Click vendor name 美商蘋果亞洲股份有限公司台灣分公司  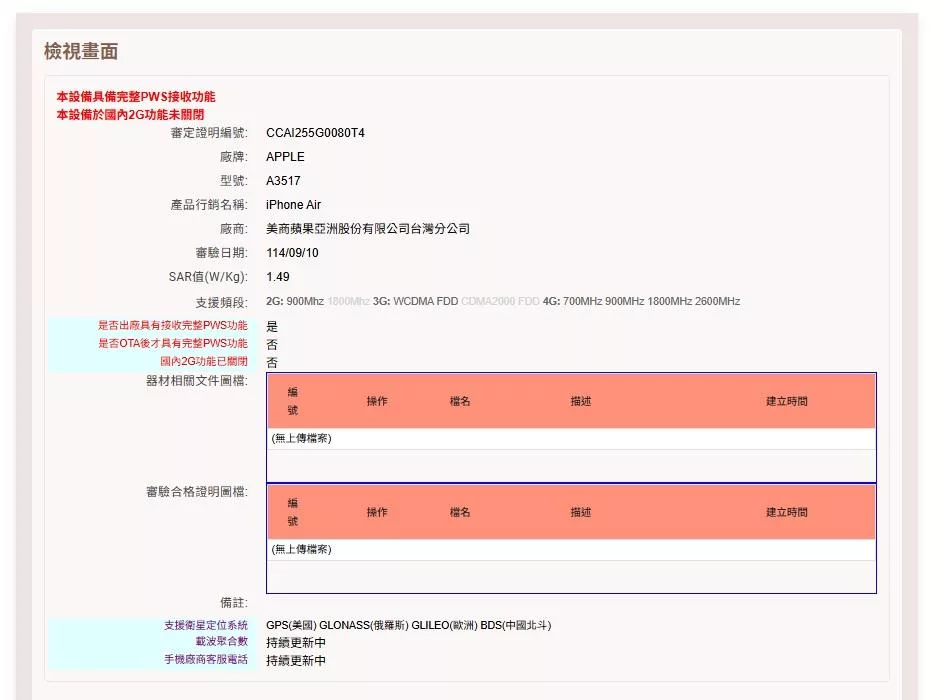click(x=367, y=229)
